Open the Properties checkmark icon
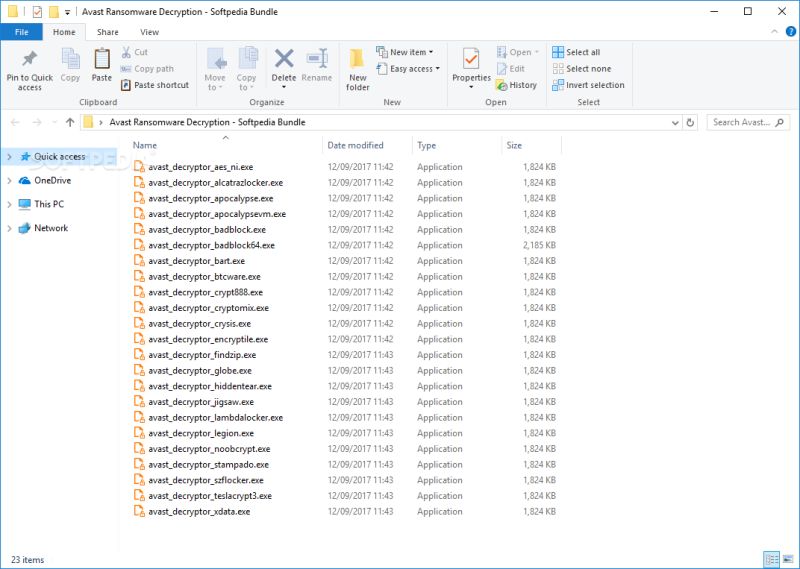 point(471,58)
